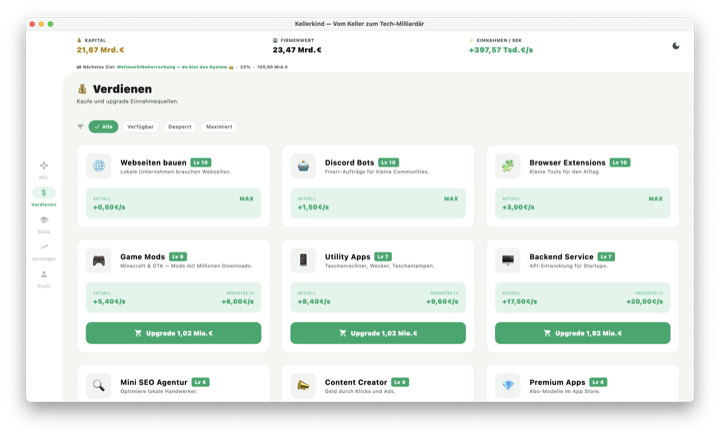This screenshot has height=436, width=720.
Task: Click the Premium Apps card title
Action: (x=557, y=382)
